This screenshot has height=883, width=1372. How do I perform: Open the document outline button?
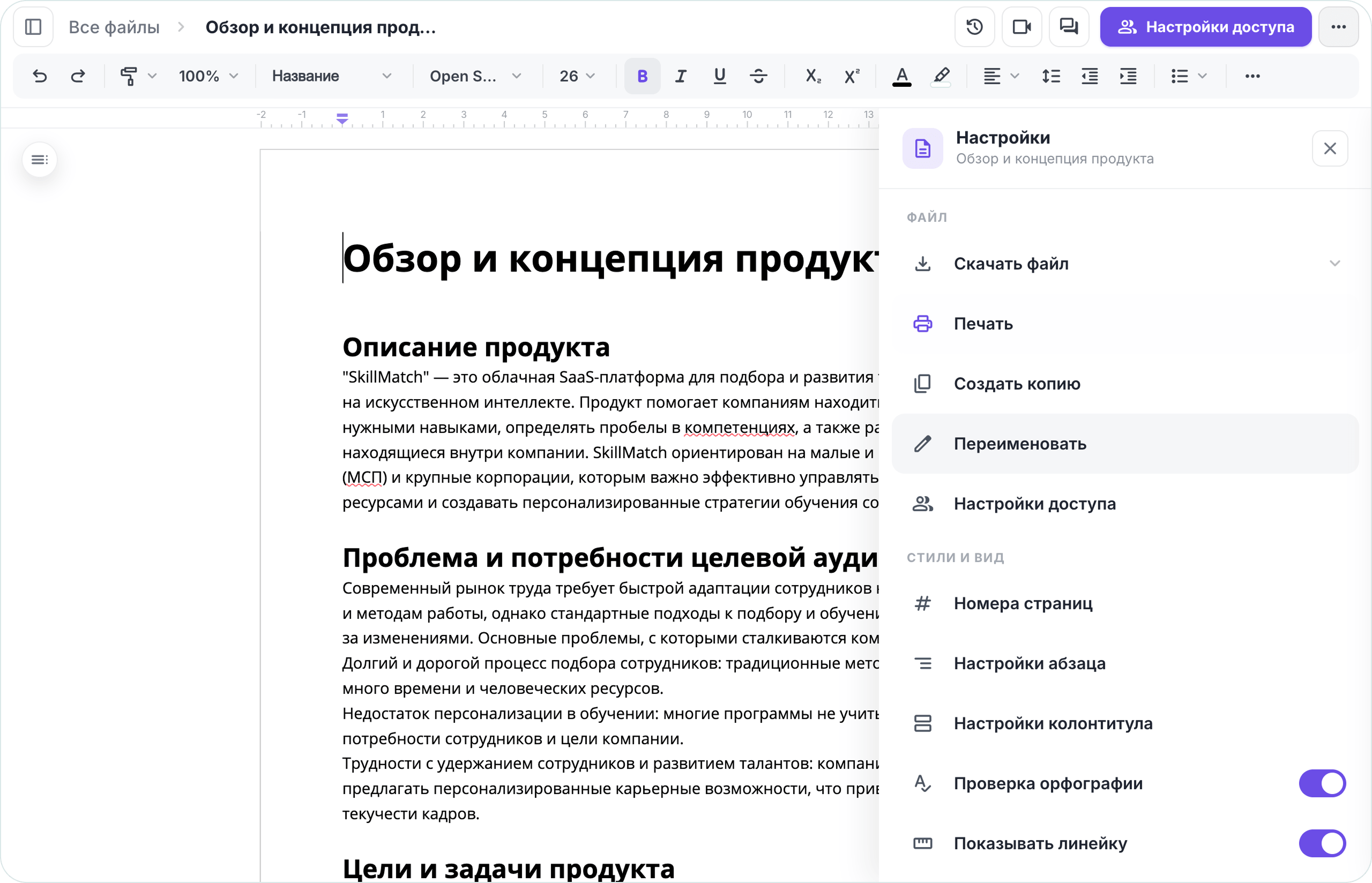pos(40,159)
